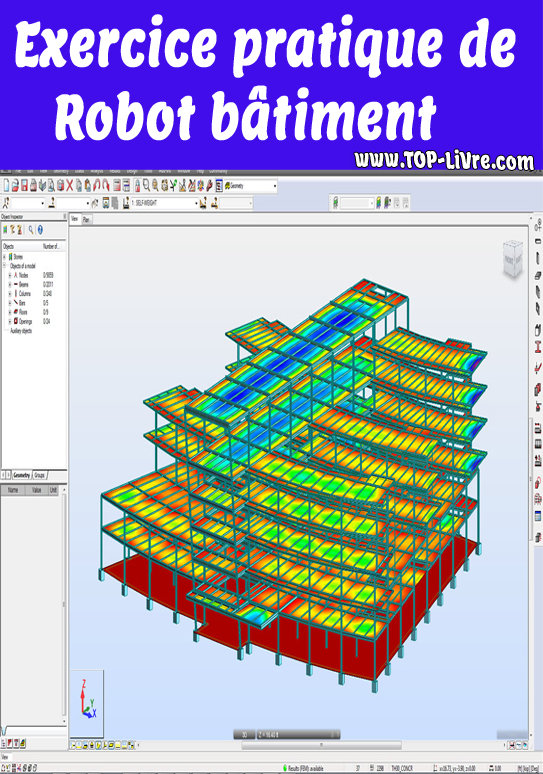This screenshot has height=774, width=543.
Task: Click the load case selection icon
Action: coord(126,203)
